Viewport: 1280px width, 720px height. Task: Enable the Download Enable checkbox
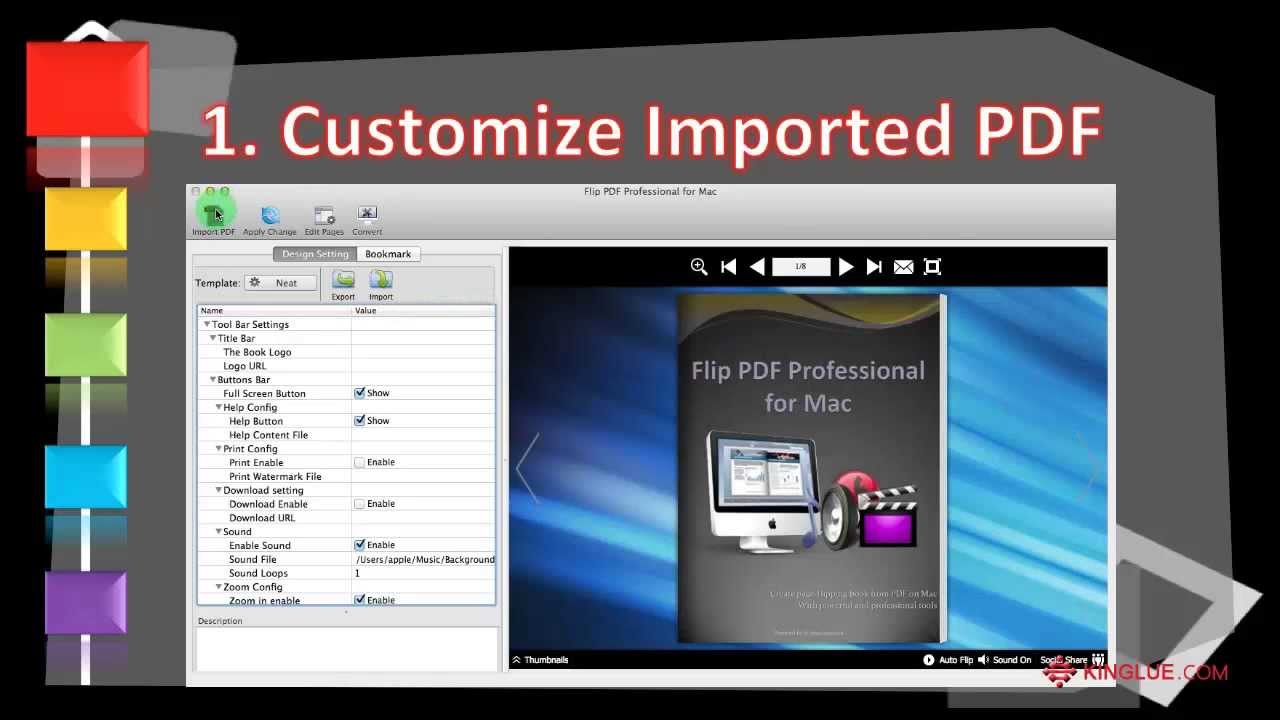(x=359, y=504)
